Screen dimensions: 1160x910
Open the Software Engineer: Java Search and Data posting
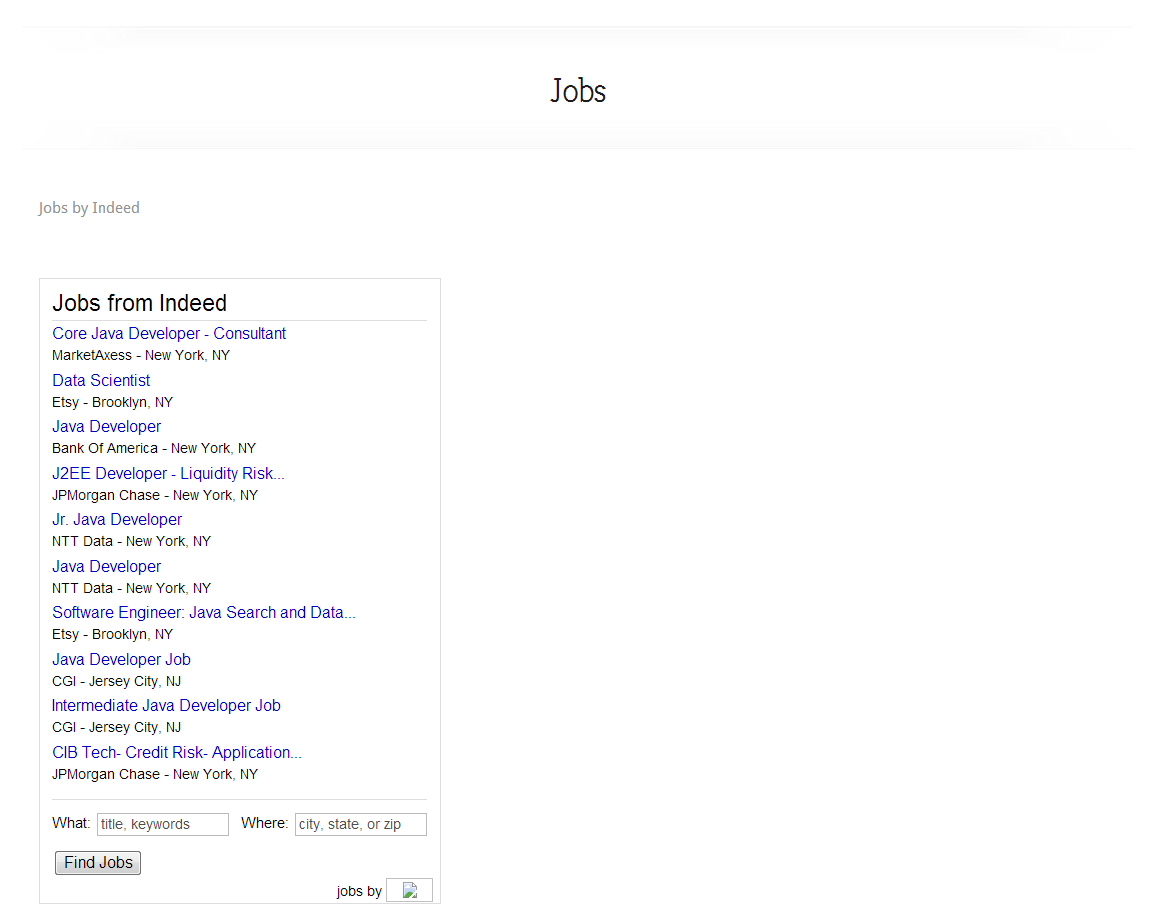pos(204,612)
